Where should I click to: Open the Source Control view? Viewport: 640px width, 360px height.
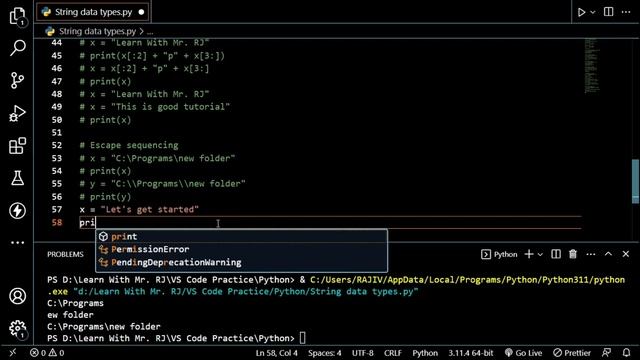coord(17,80)
